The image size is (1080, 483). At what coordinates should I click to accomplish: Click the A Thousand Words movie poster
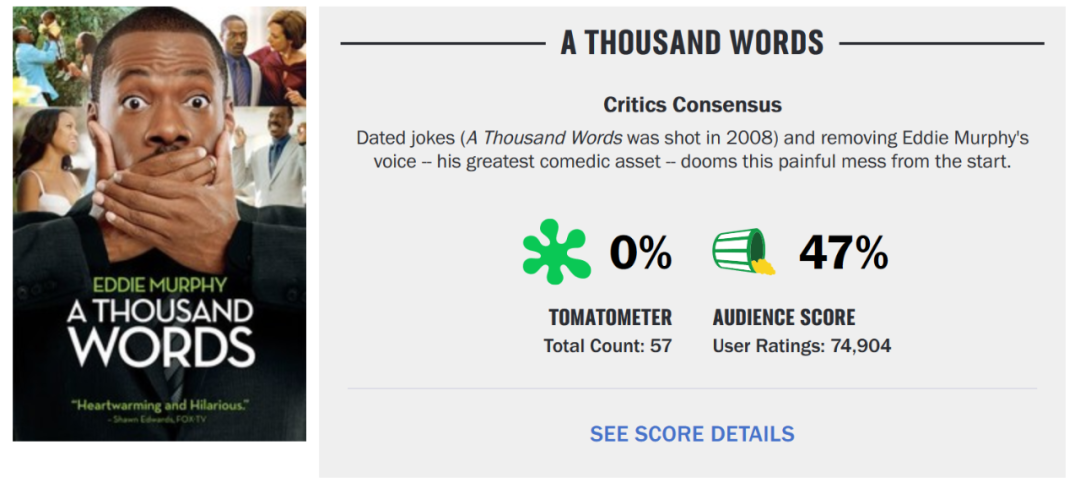[159, 224]
